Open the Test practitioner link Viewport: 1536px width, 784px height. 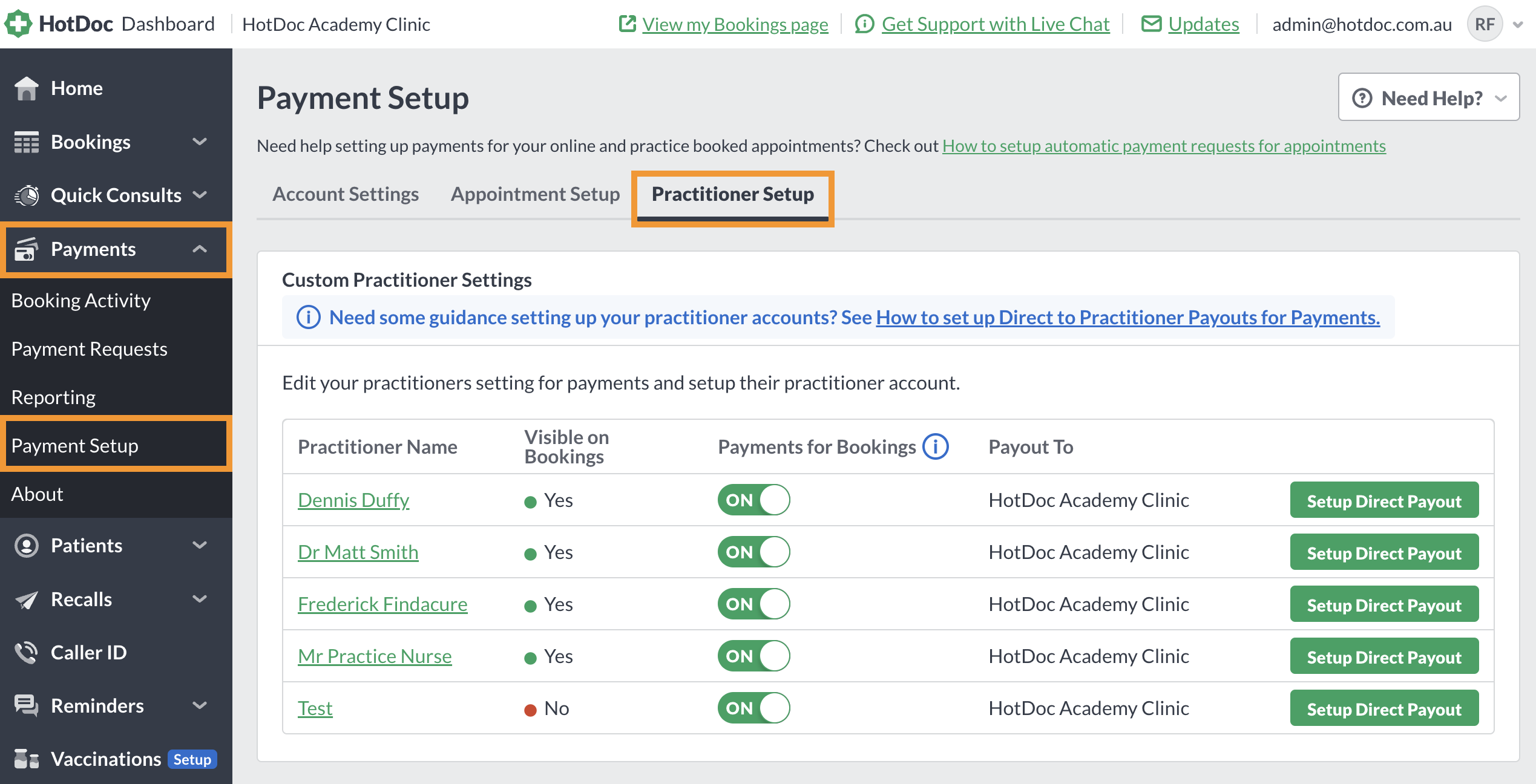(315, 708)
